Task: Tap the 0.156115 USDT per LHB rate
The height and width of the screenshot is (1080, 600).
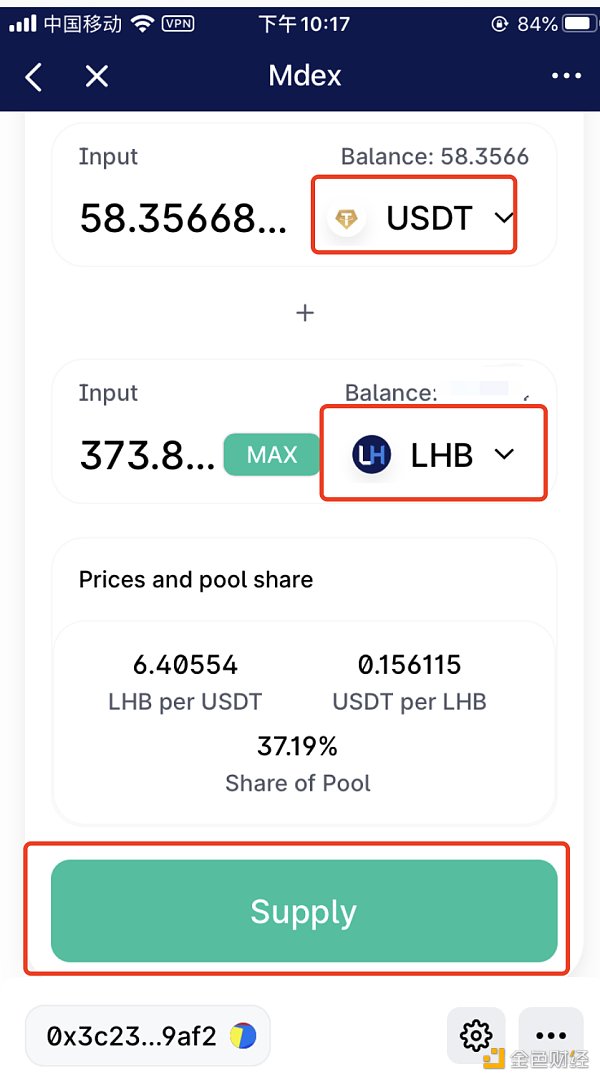Action: pyautogui.click(x=409, y=665)
